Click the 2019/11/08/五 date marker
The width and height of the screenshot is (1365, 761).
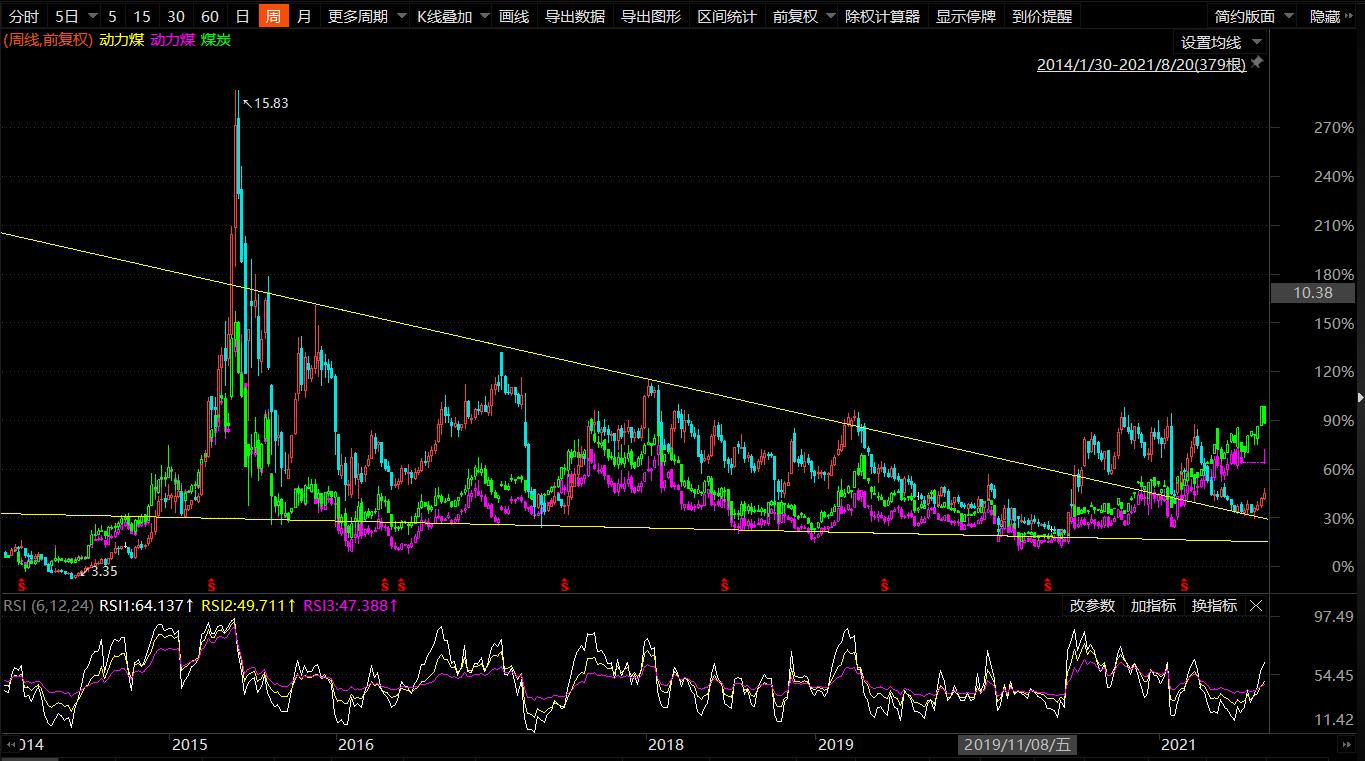tap(1019, 745)
